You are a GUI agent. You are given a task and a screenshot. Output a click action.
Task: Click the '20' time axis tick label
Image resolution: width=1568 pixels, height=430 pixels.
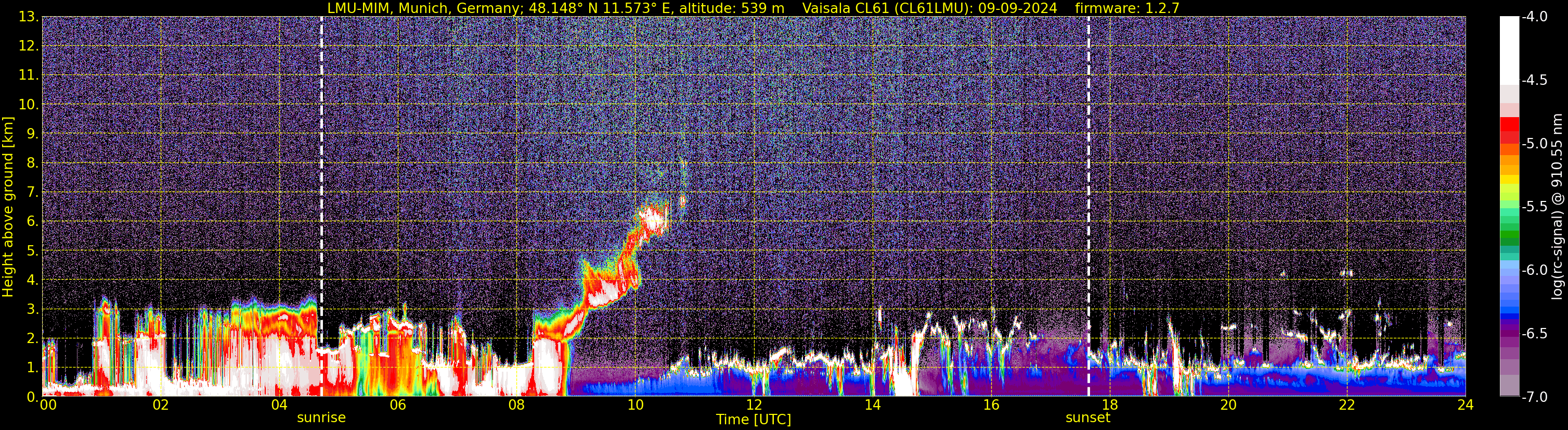(1228, 405)
